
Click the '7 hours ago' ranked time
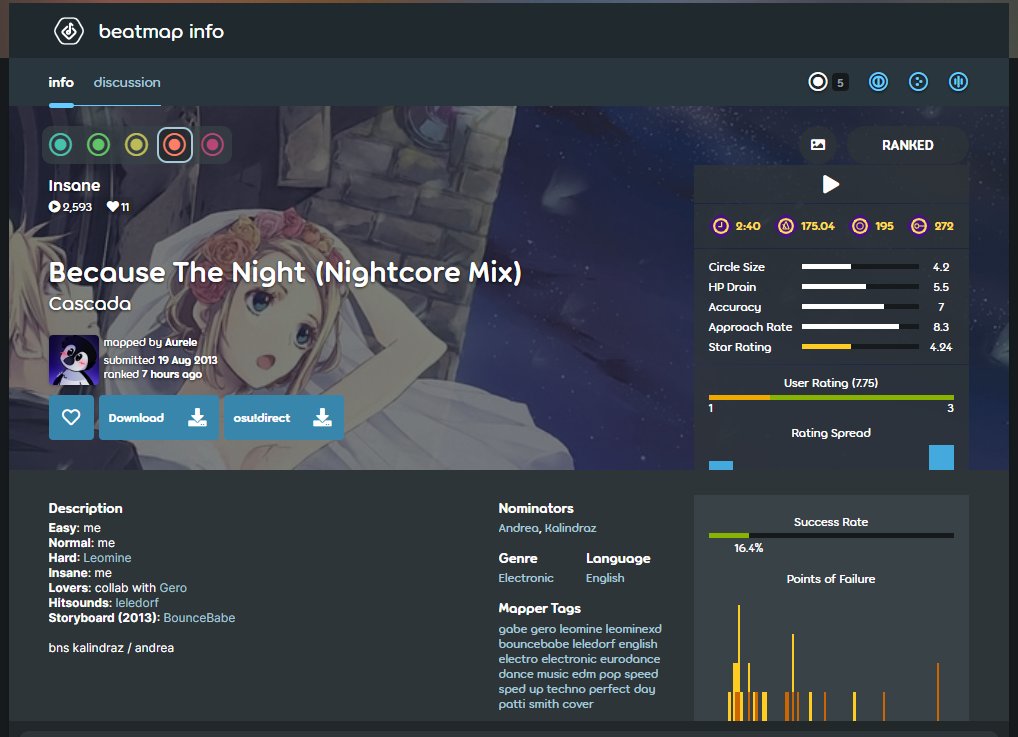172,374
